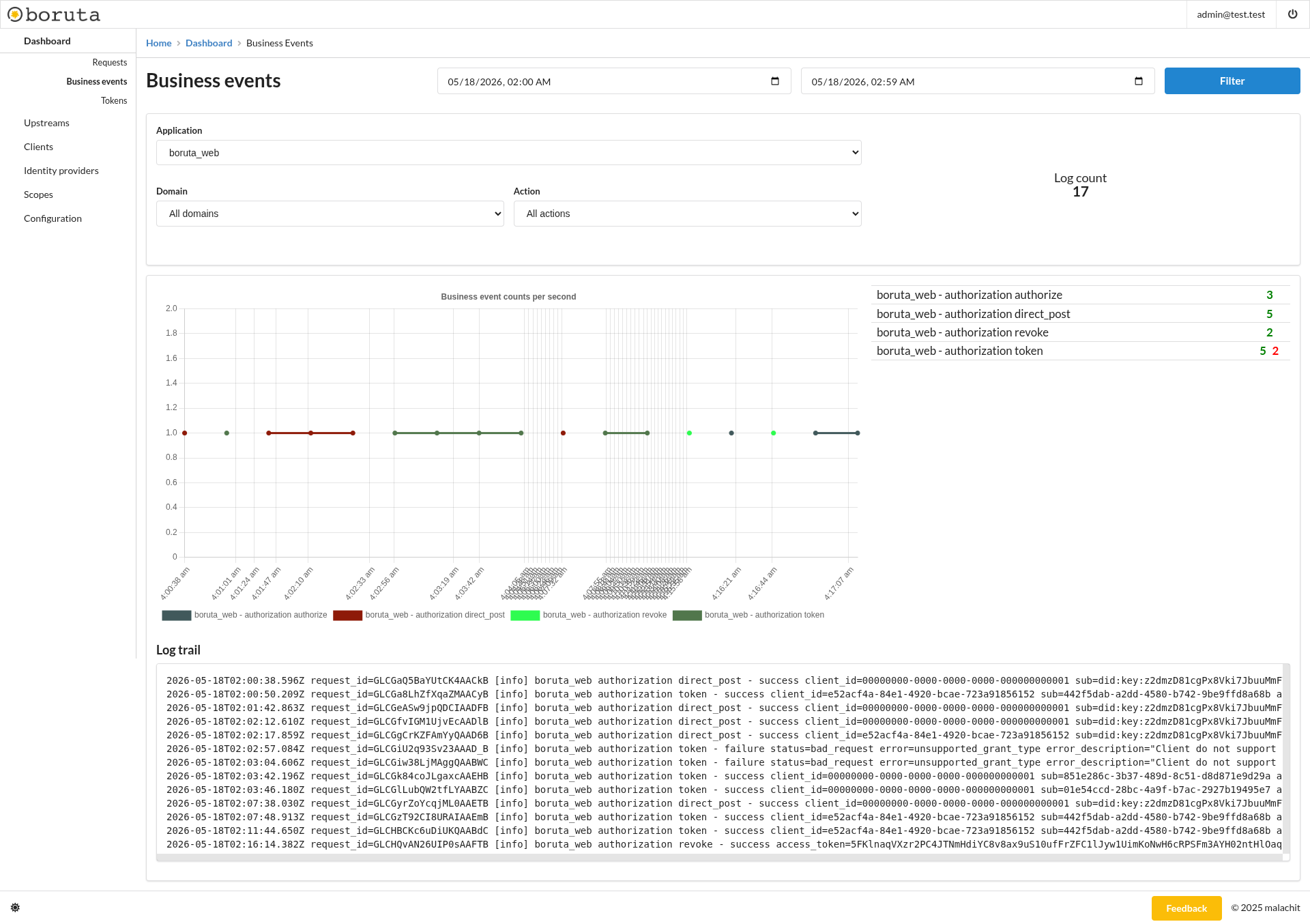Open Identity providers in the sidebar
The height and width of the screenshot is (924, 1310).
pyautogui.click(x=61, y=171)
